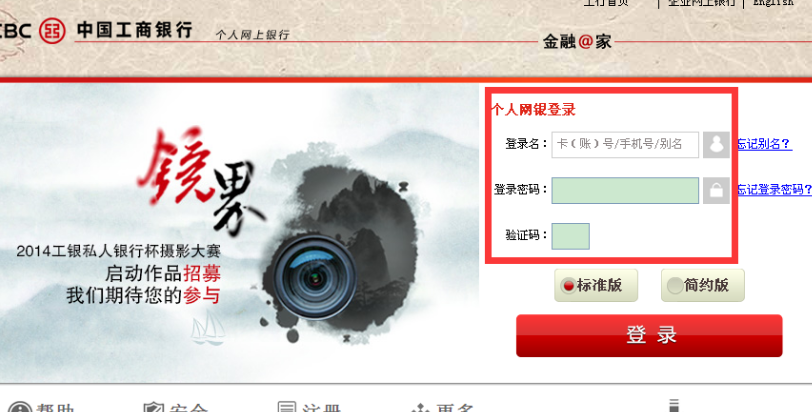Go to 企业网上银行 in top navigation
This screenshot has width=812, height=412.
point(702,3)
